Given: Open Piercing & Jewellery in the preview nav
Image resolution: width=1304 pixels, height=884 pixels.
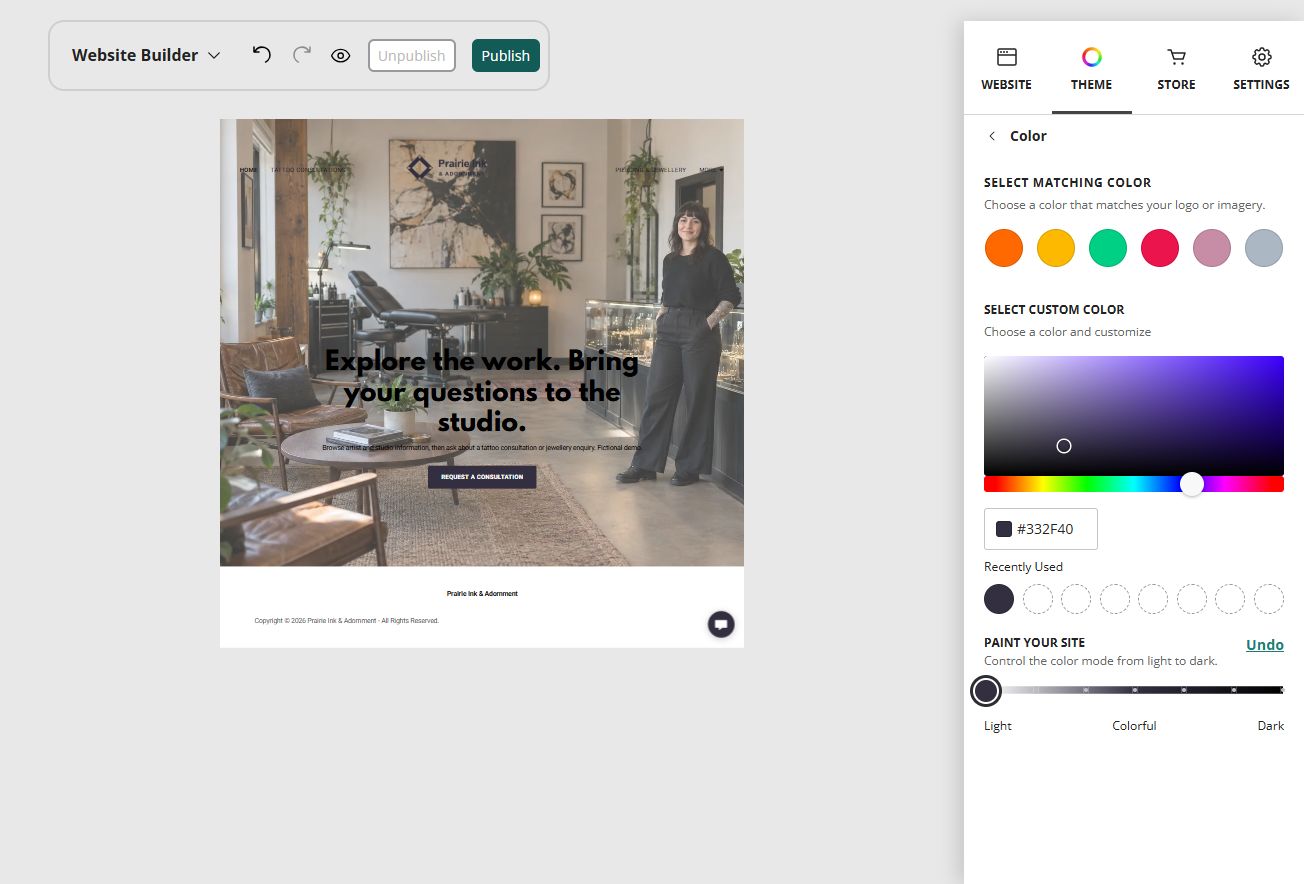Looking at the screenshot, I should click(651, 170).
